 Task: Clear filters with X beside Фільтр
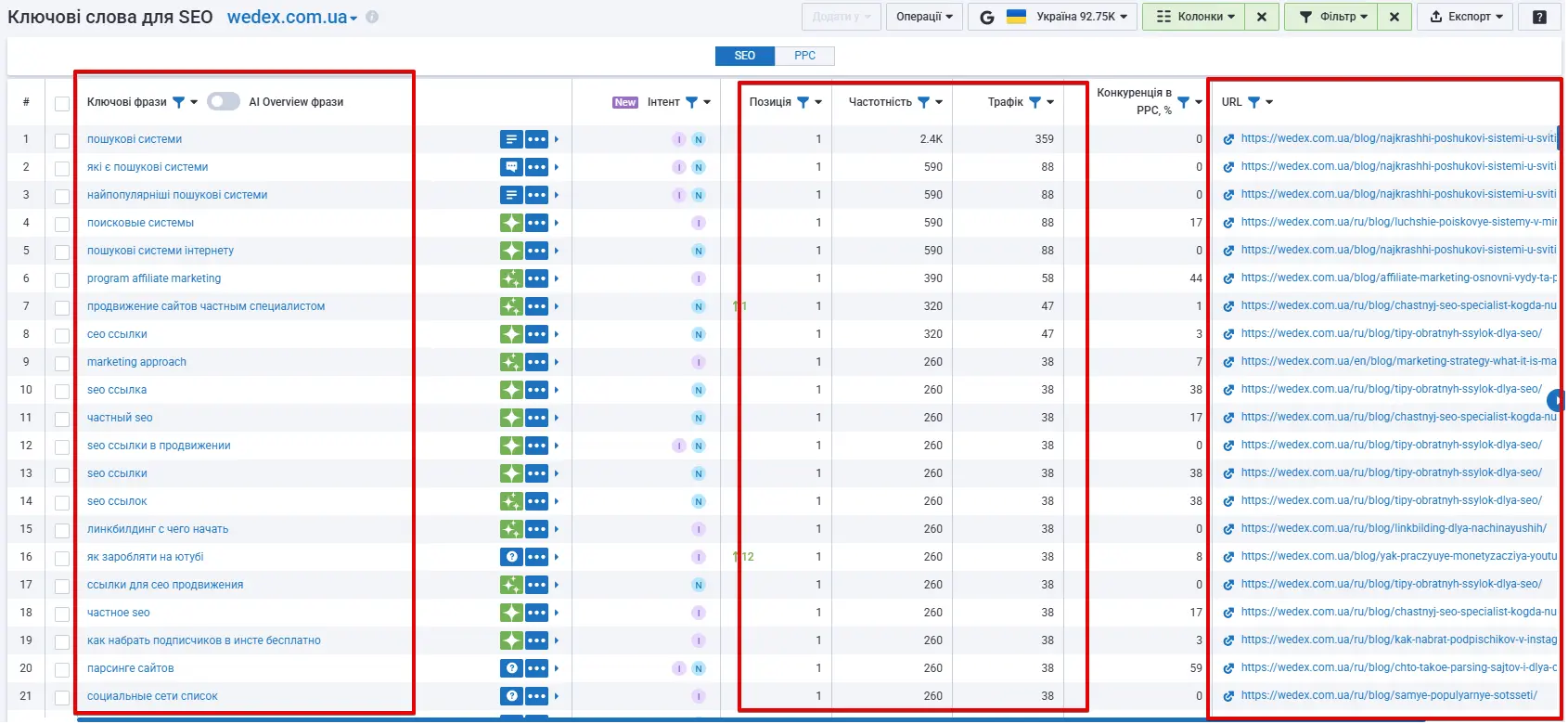[1394, 17]
